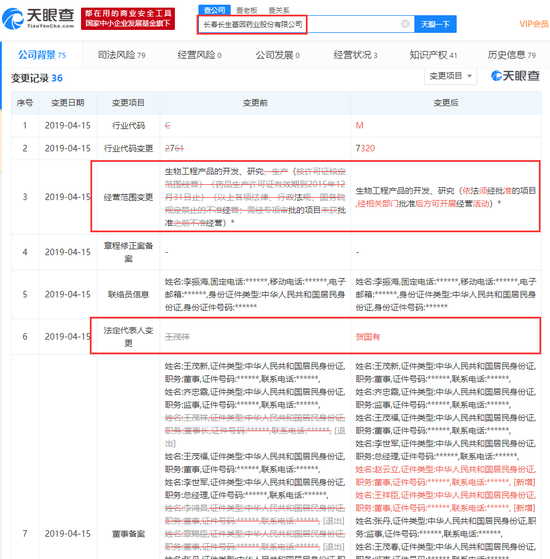Open the VIP会员 link
This screenshot has width=550, height=559.
click(x=534, y=24)
